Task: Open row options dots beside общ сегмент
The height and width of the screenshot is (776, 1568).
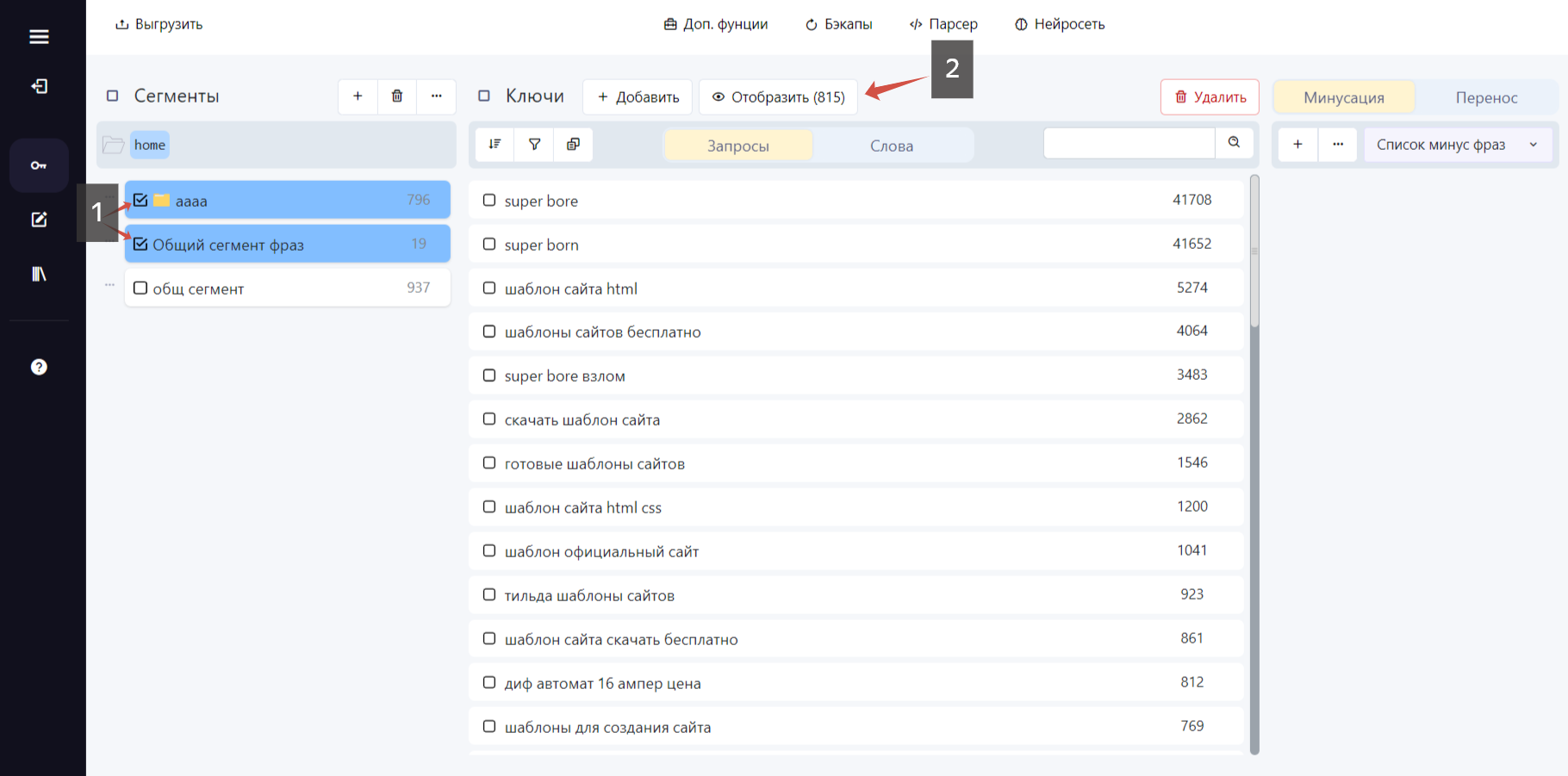Action: coord(109,285)
